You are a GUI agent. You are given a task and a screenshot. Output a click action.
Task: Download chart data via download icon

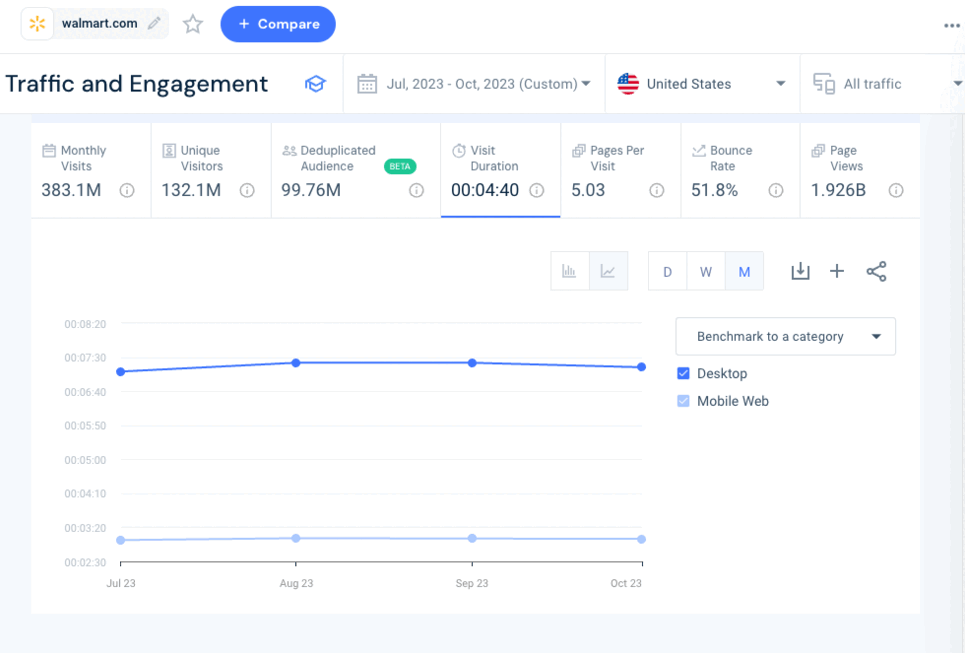pyautogui.click(x=800, y=271)
